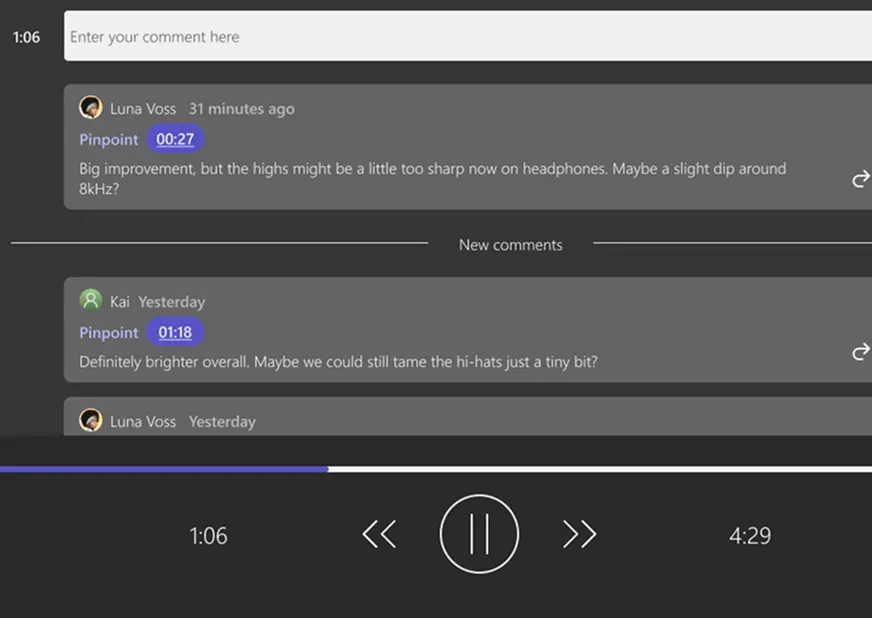Click the New comments divider label
Image resolution: width=872 pixels, height=618 pixels.
(510, 245)
